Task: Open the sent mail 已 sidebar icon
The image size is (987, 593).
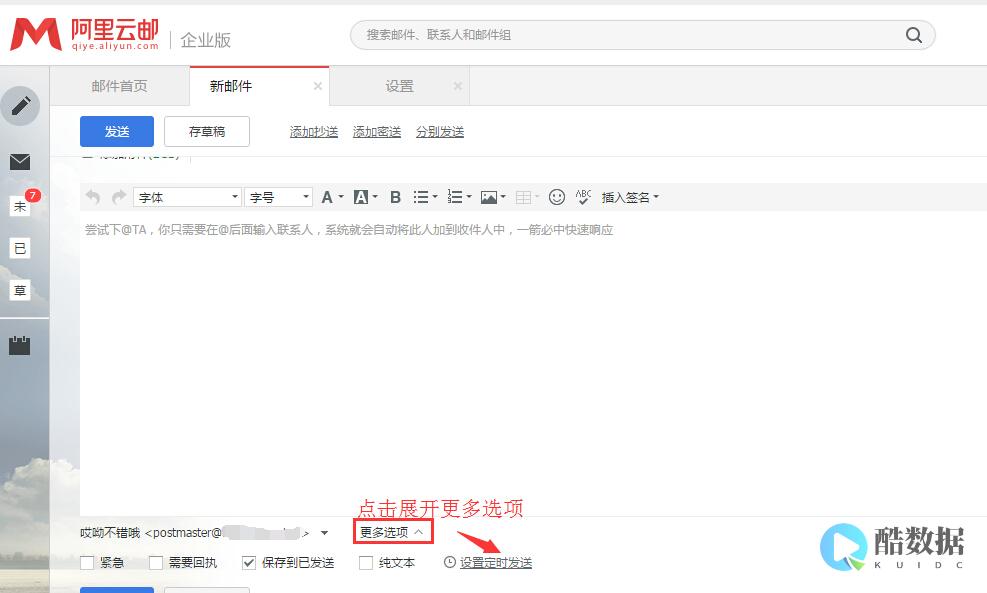Action: coord(20,248)
